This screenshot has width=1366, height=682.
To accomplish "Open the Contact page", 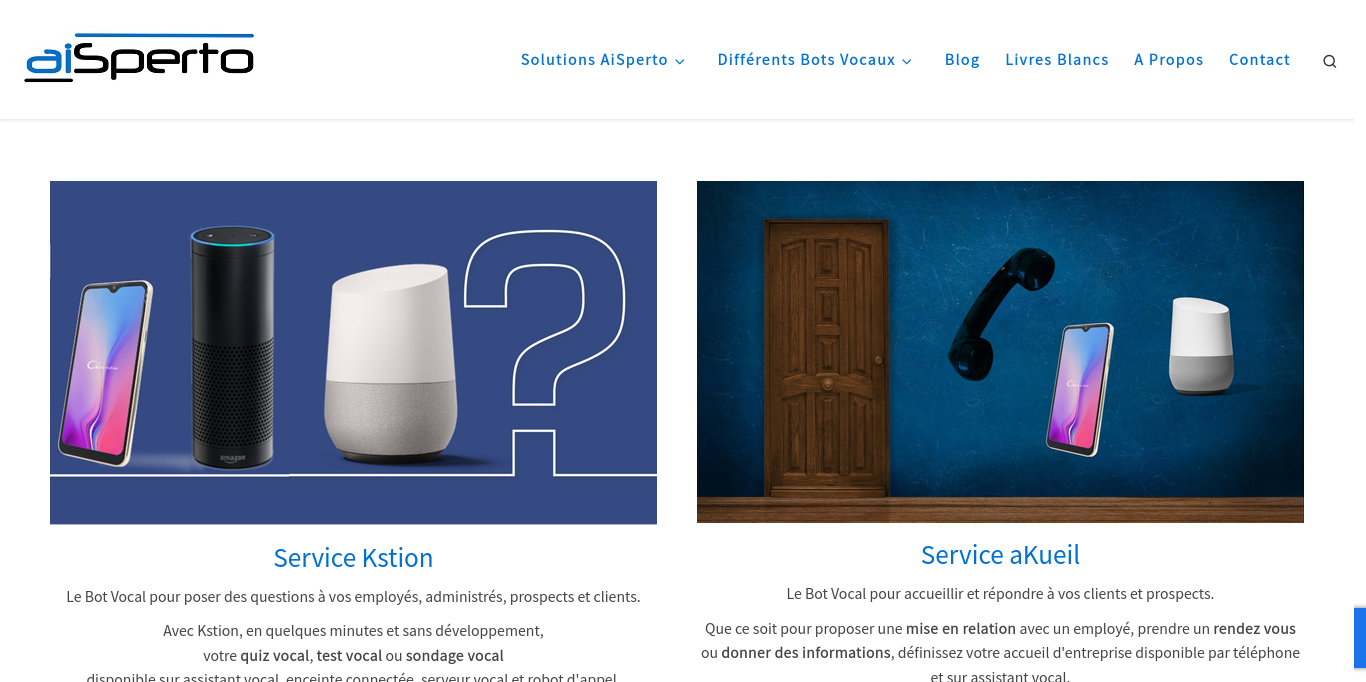I will coord(1260,60).
